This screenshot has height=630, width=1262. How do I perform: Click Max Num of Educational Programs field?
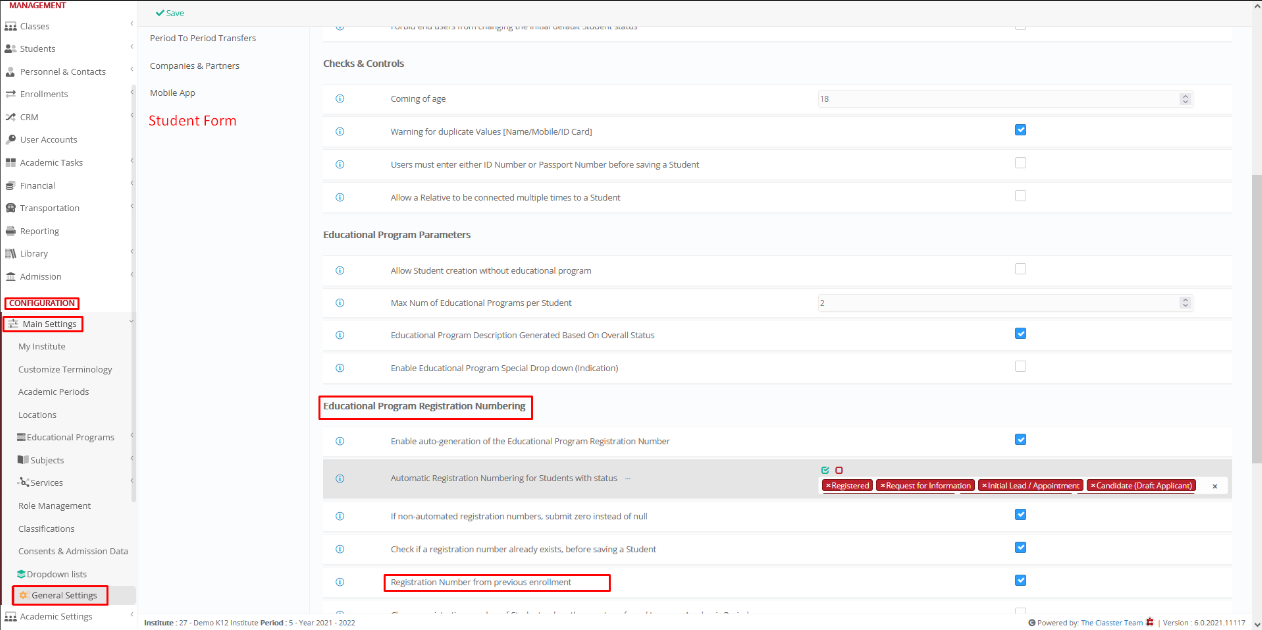coord(1005,303)
